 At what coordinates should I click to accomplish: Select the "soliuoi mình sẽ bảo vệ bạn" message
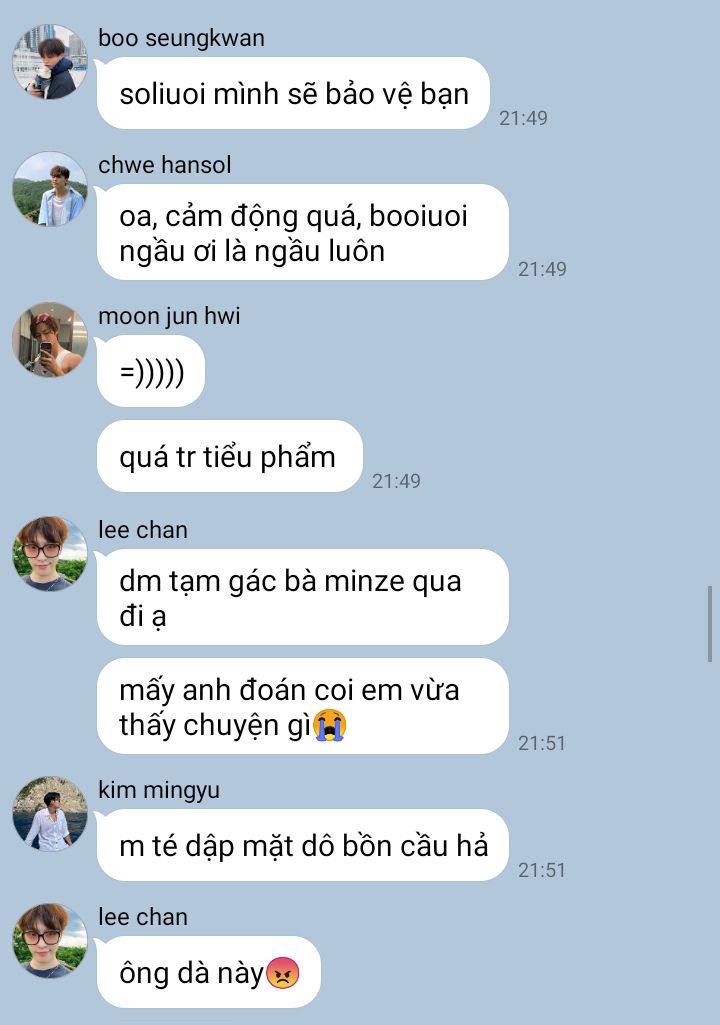click(294, 93)
